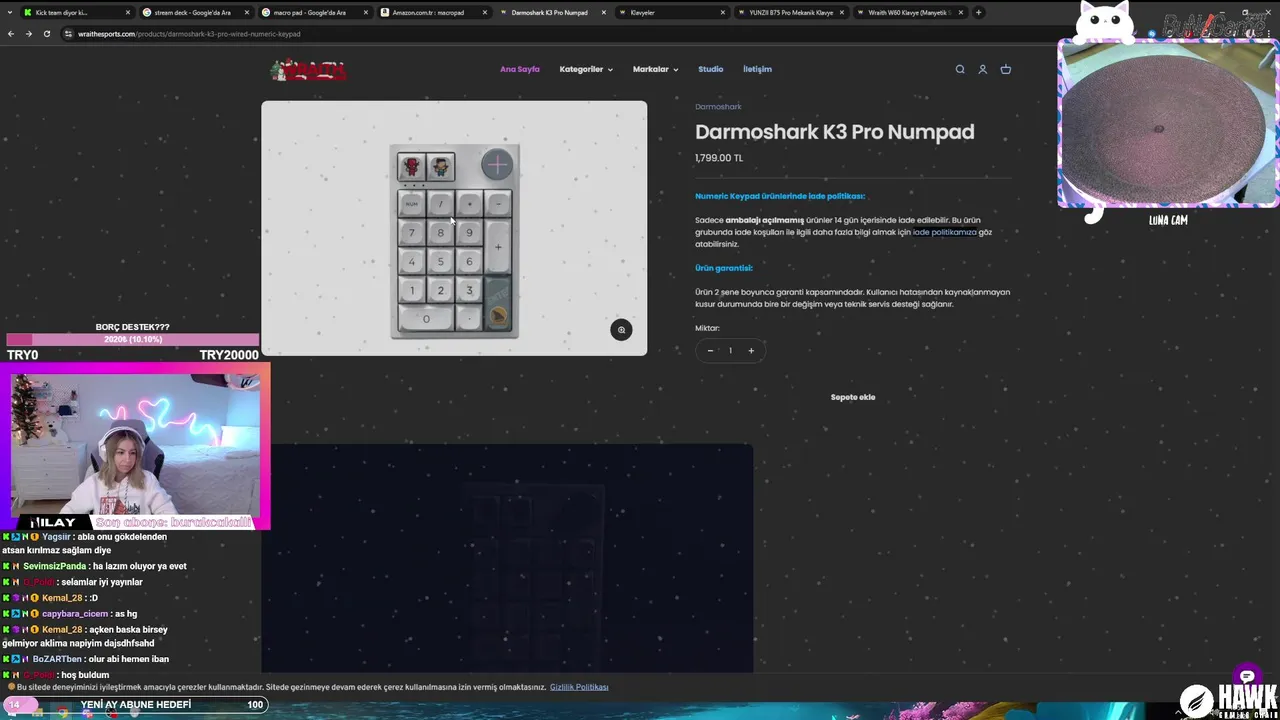Click Sepete ekle button

click(x=853, y=397)
